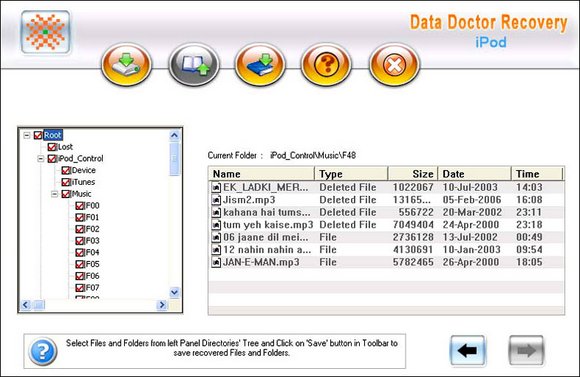
Task: Collapse the iPod_Control tree node
Action: click(41, 159)
